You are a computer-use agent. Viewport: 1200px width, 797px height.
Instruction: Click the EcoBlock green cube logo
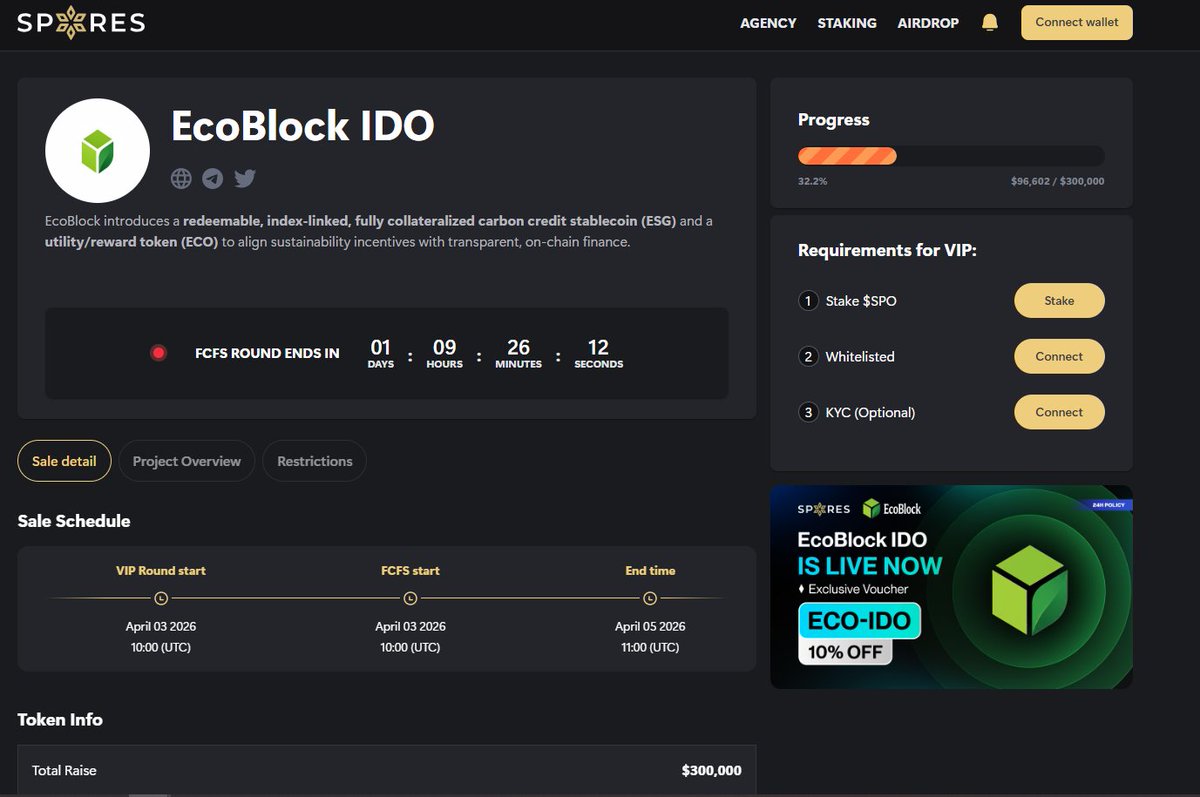click(x=97, y=152)
